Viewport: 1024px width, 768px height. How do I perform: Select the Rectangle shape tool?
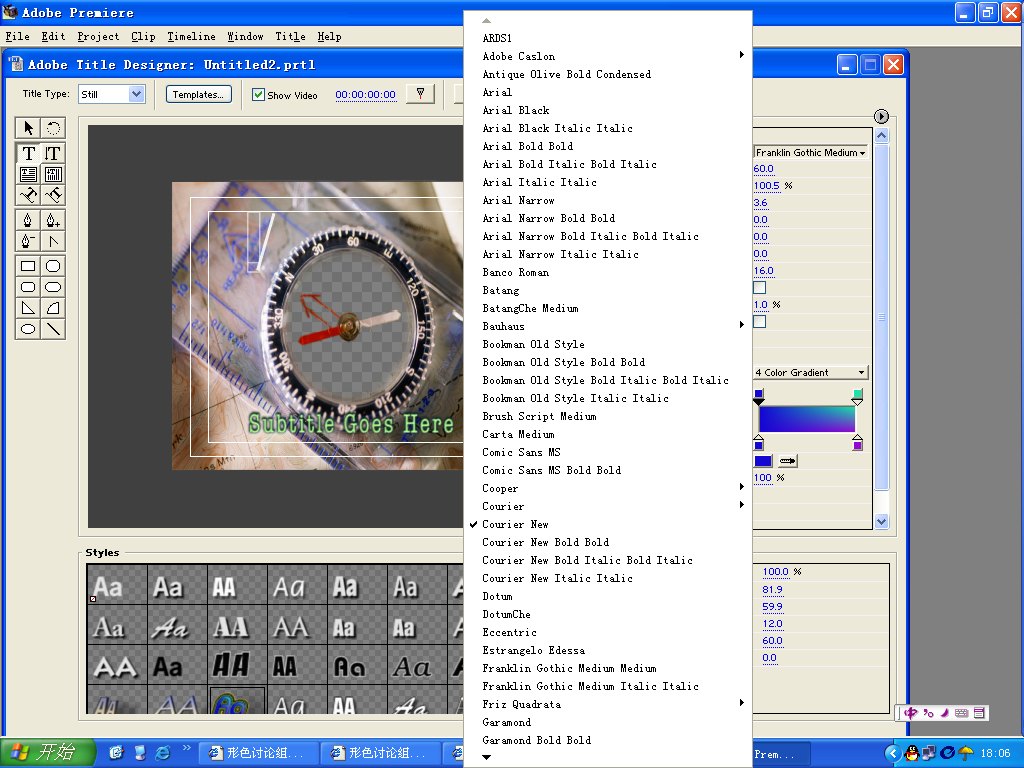28,266
